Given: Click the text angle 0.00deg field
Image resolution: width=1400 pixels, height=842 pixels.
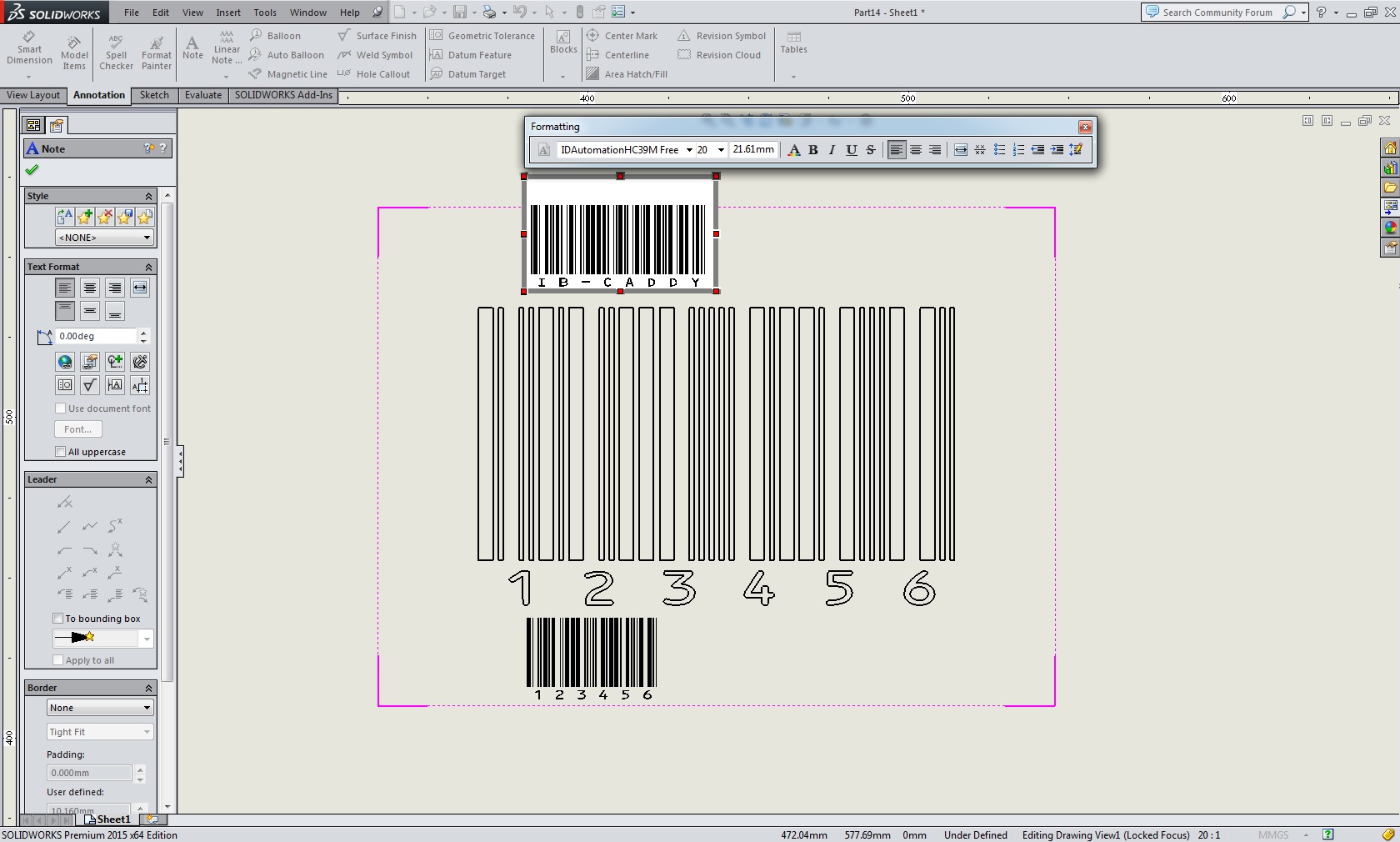Looking at the screenshot, I should pyautogui.click(x=95, y=336).
